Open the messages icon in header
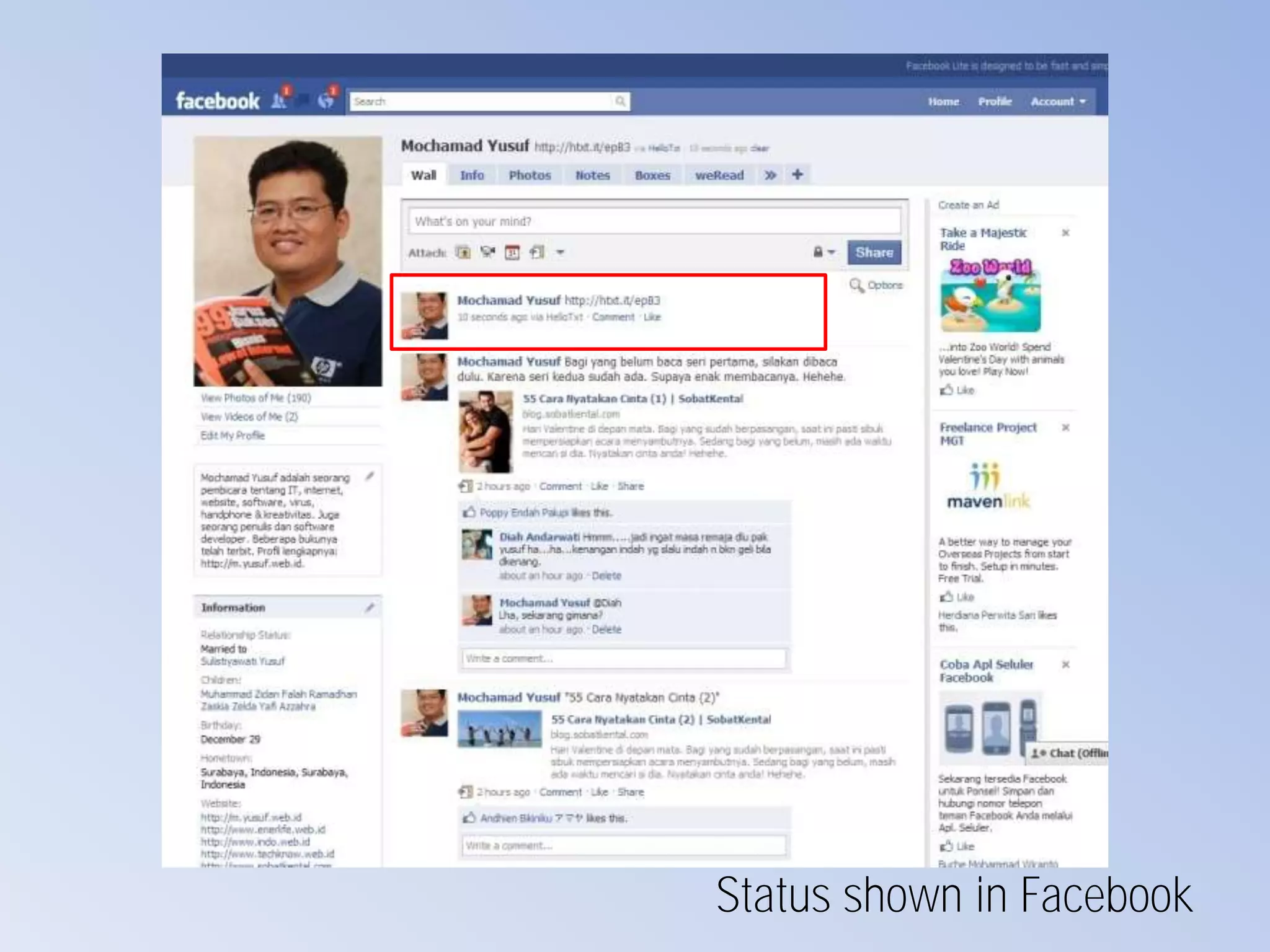 [x=303, y=100]
